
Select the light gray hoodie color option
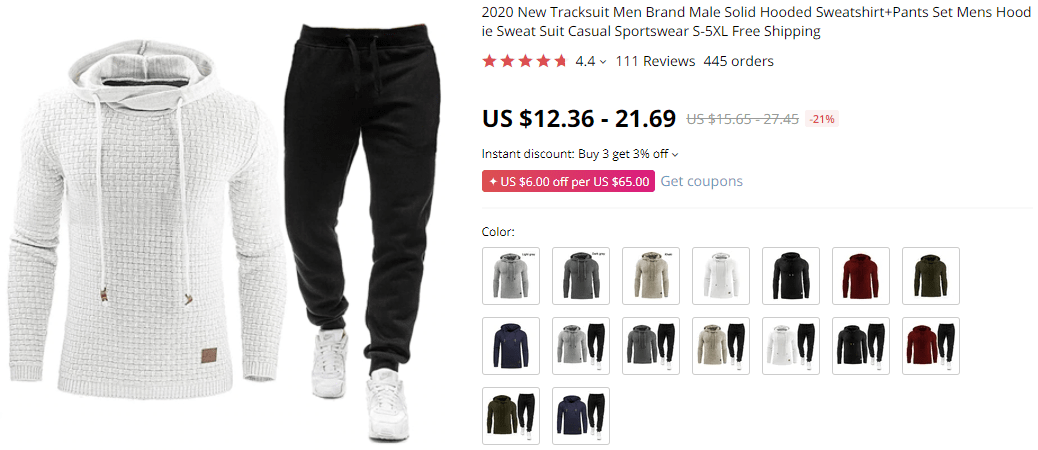(x=511, y=276)
